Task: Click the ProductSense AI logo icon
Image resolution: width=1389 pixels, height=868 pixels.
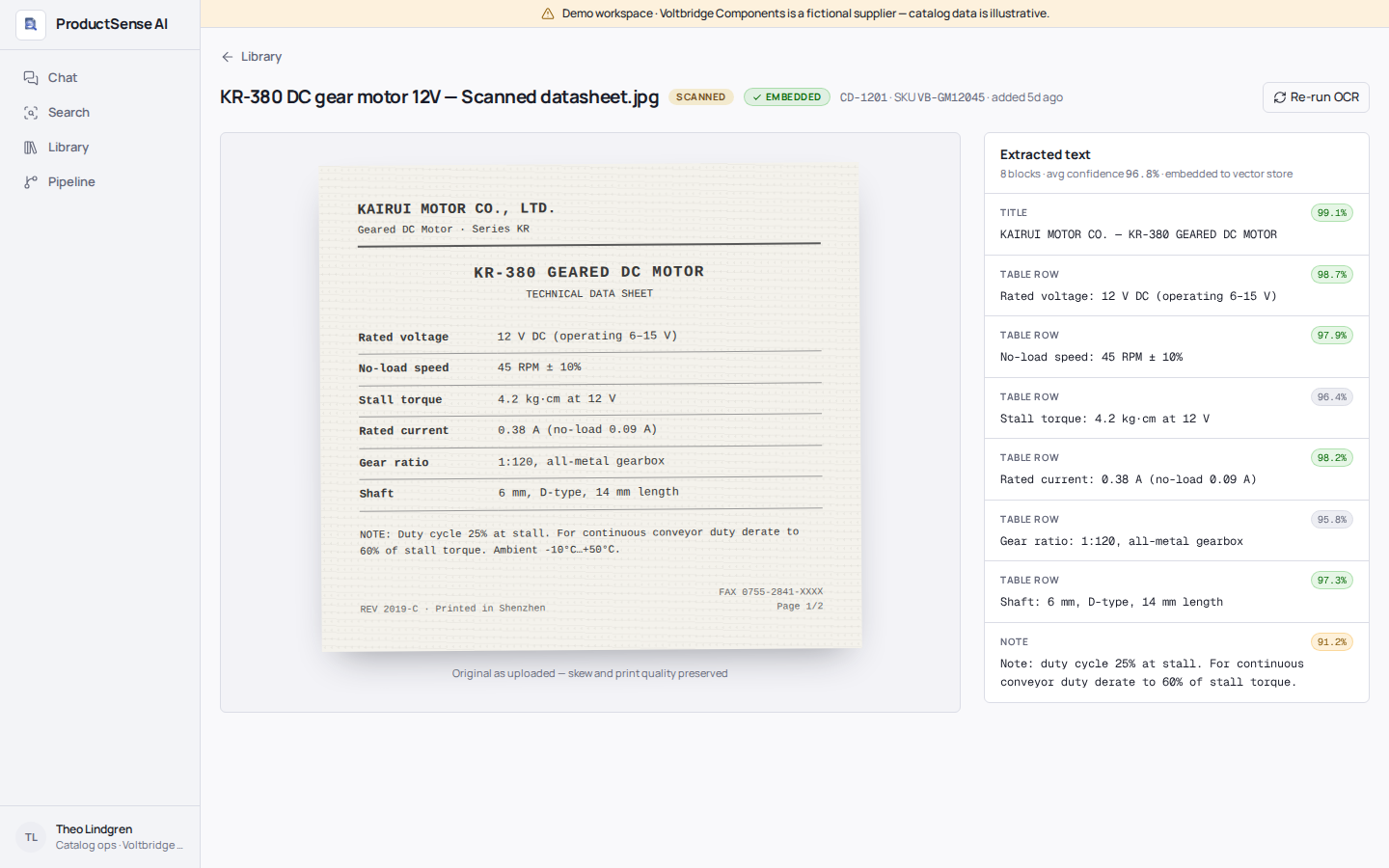Action: pos(31,24)
